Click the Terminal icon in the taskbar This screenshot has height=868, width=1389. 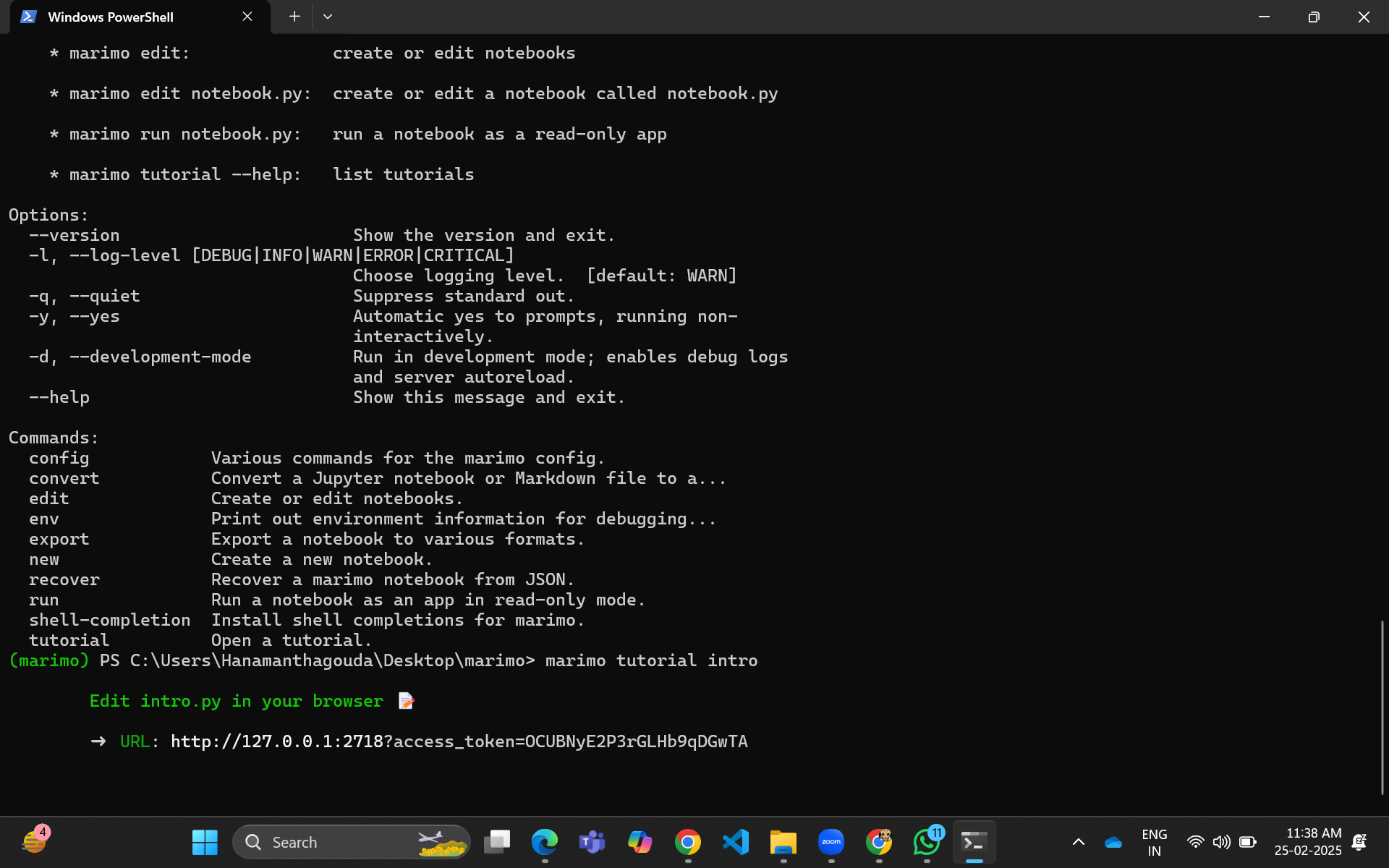[x=974, y=842]
